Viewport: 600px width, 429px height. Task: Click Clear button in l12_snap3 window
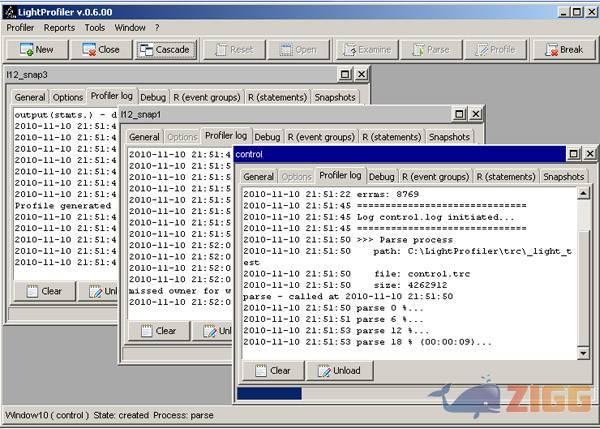pos(44,291)
